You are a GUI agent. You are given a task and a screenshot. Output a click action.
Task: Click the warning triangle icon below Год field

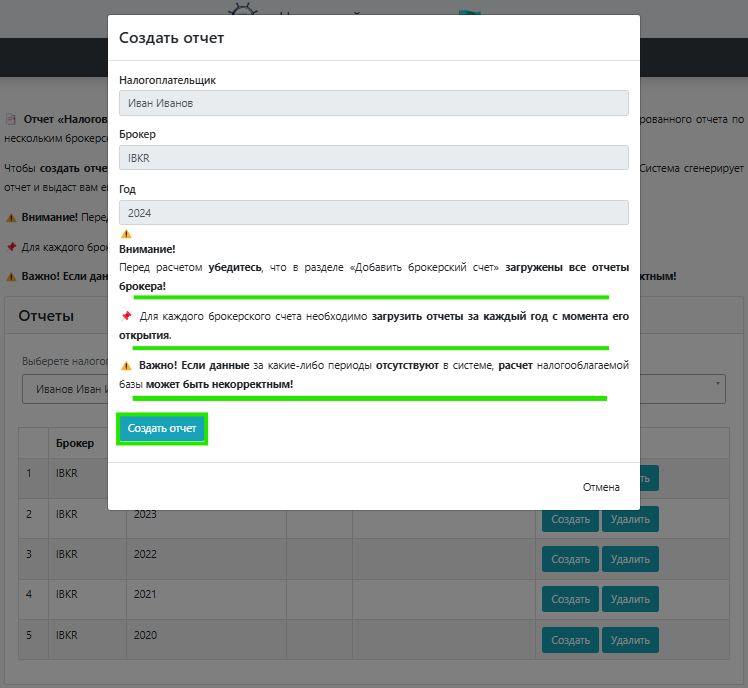pyautogui.click(x=126, y=234)
